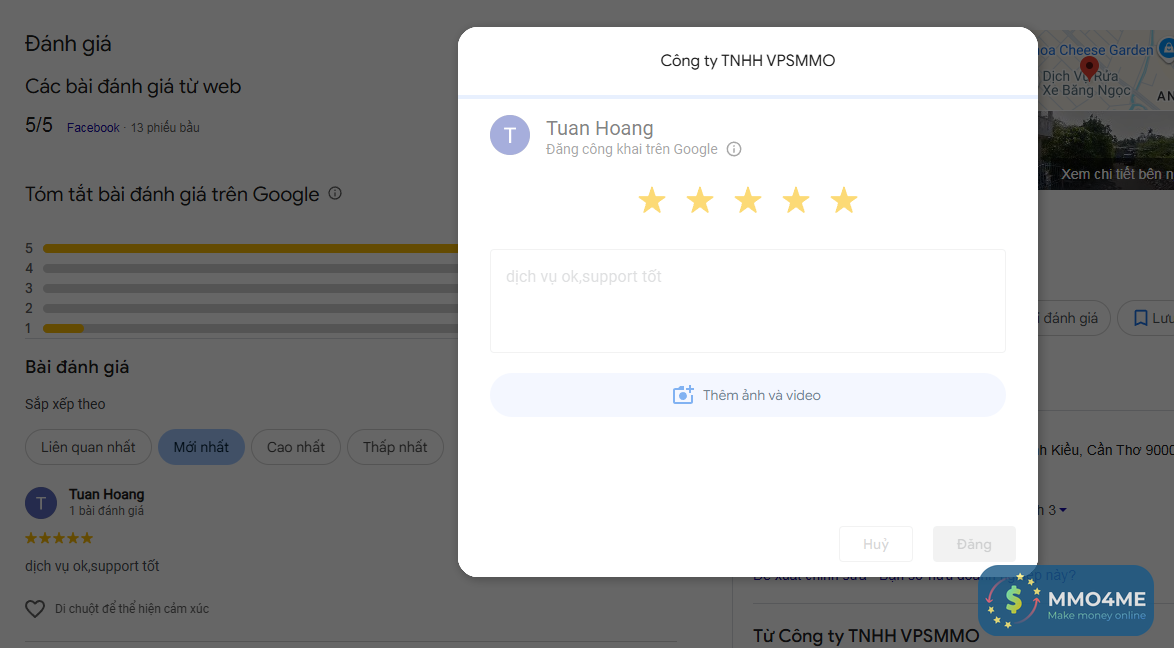
Task: Click the red map pin on the map
Action: pyautogui.click(x=1089, y=67)
